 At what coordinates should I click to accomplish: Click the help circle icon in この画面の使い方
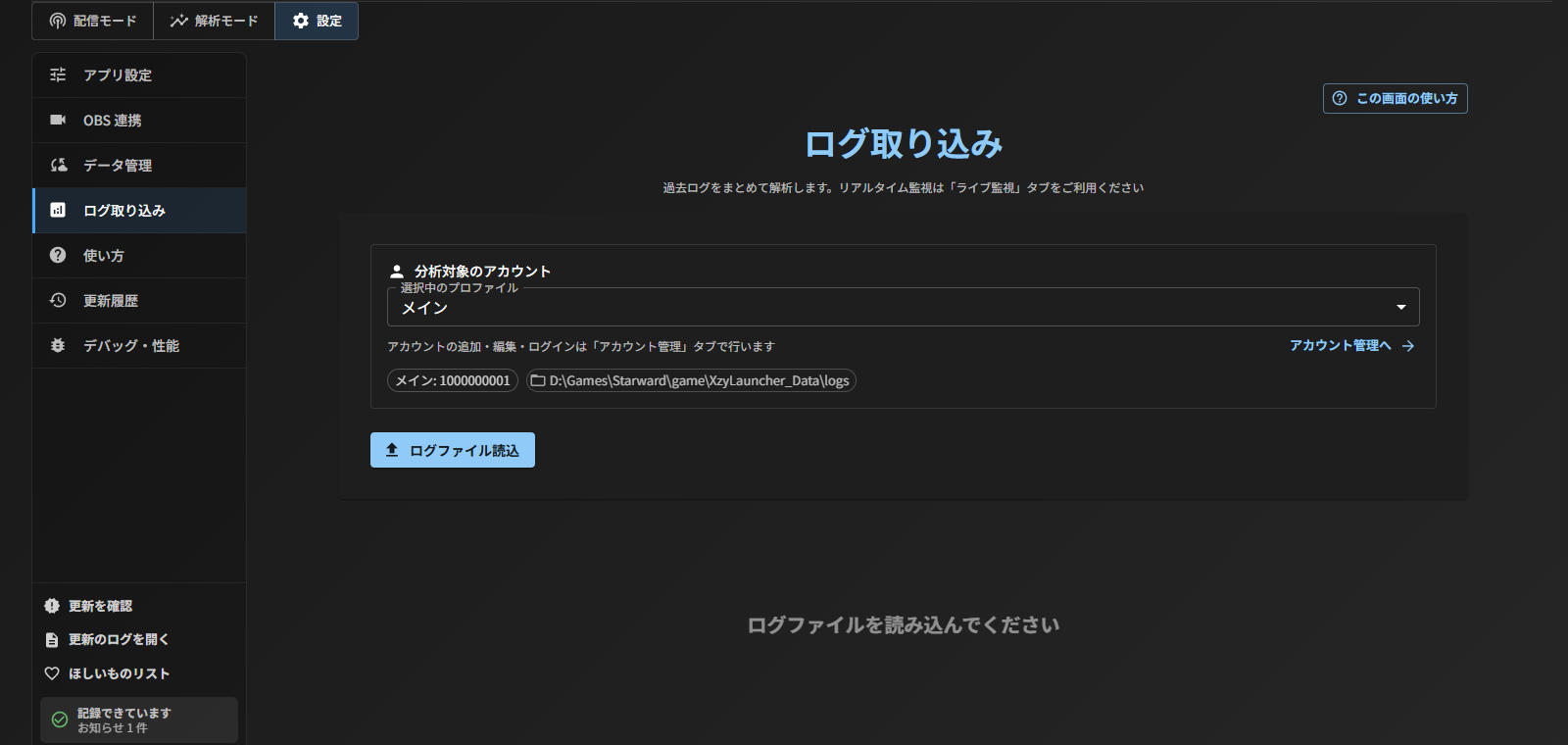point(1340,98)
